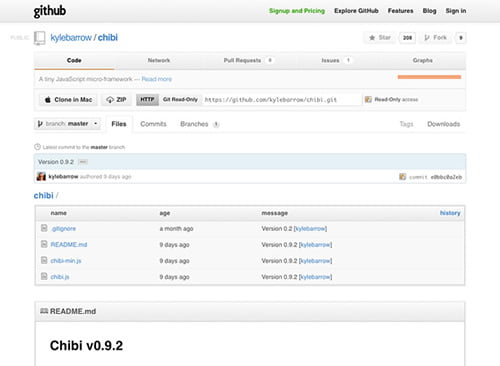Click the file icon beside chibi.js
The height and width of the screenshot is (366, 500).
tap(44, 276)
